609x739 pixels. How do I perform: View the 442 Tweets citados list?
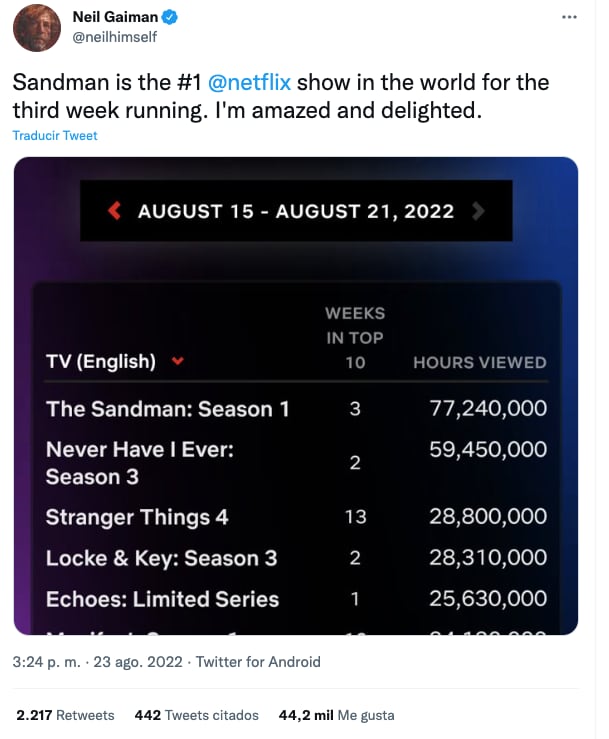click(x=196, y=715)
